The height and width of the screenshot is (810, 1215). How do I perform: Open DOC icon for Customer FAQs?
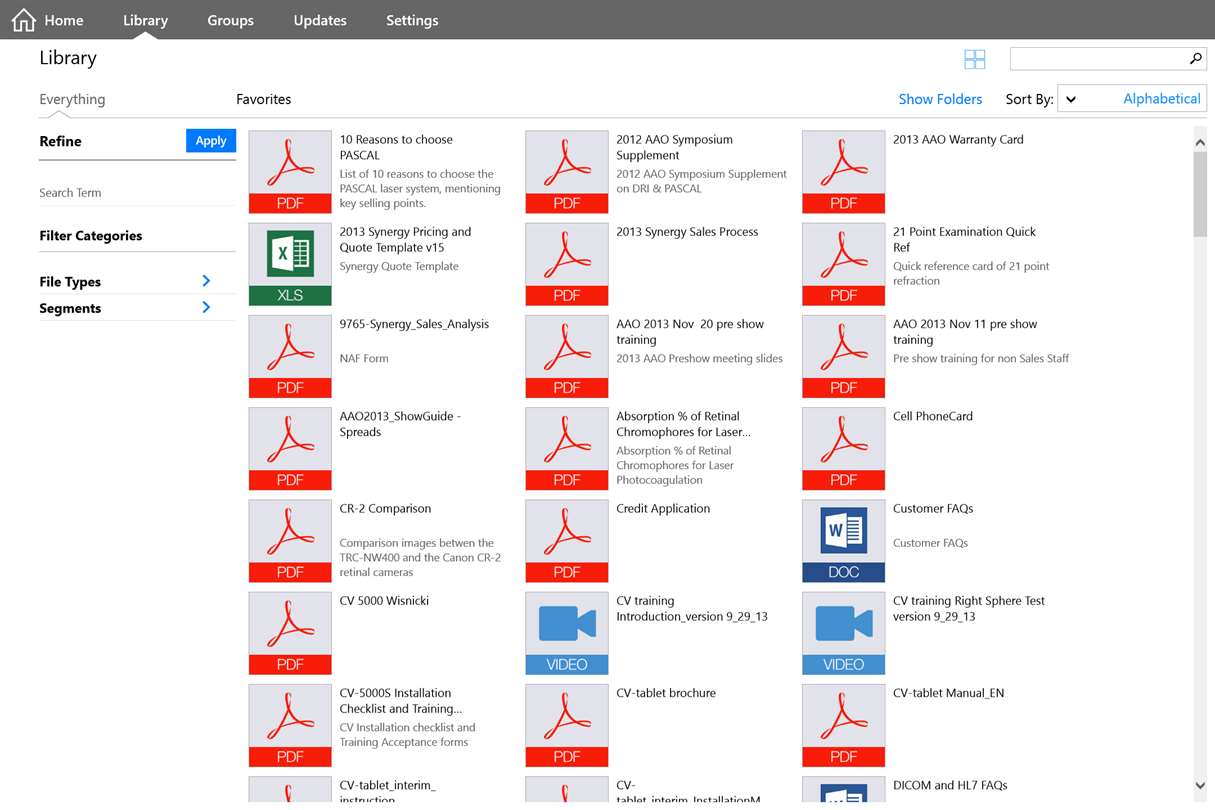coord(844,541)
